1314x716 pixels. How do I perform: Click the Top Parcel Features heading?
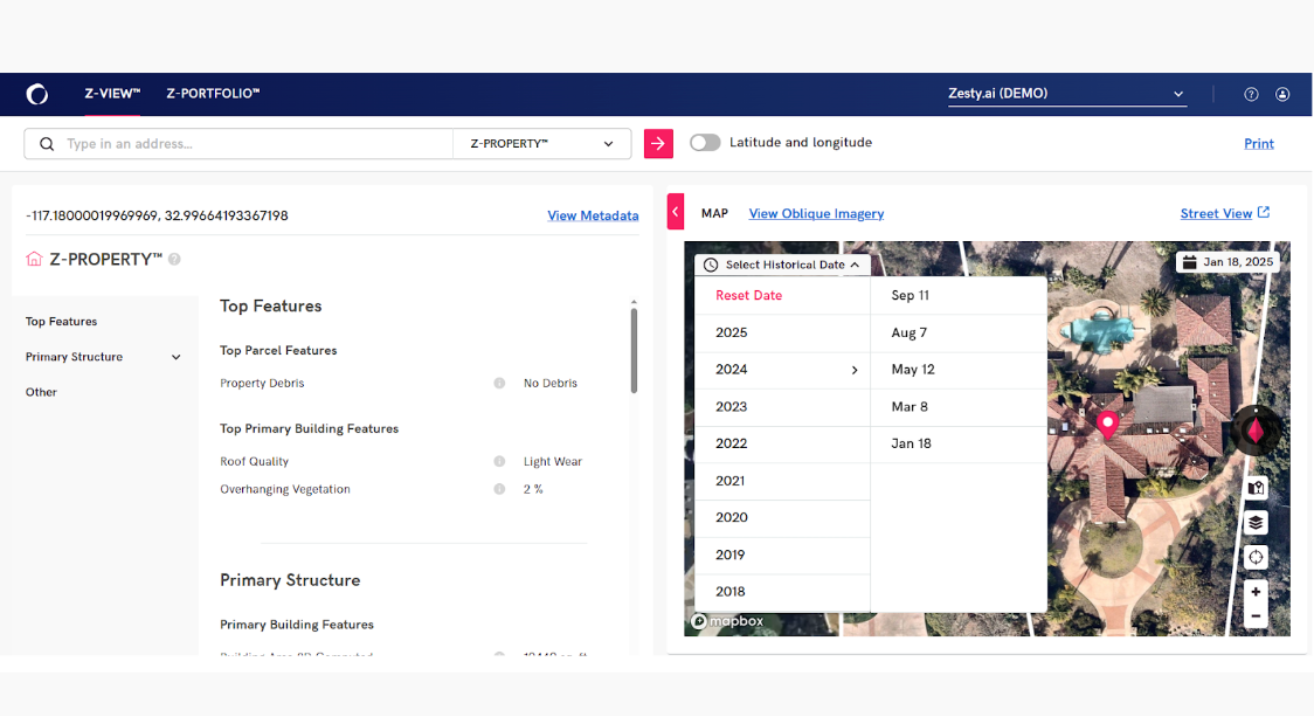pos(278,350)
